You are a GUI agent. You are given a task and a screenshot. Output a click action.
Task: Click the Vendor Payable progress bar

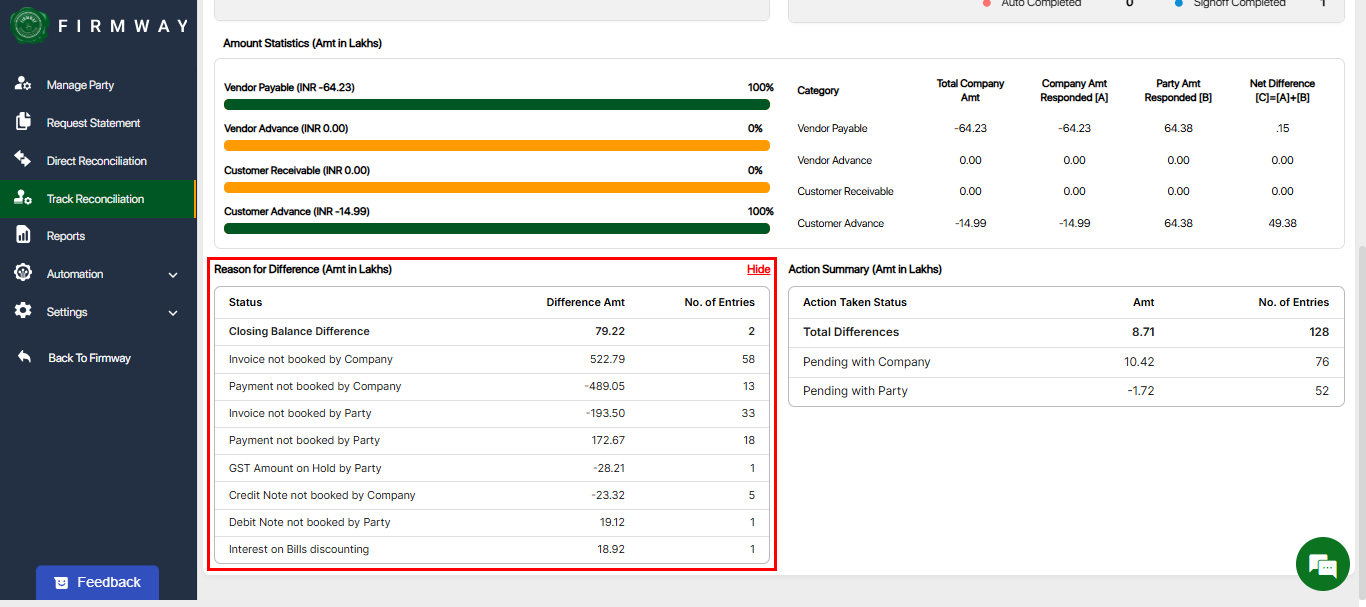(496, 104)
